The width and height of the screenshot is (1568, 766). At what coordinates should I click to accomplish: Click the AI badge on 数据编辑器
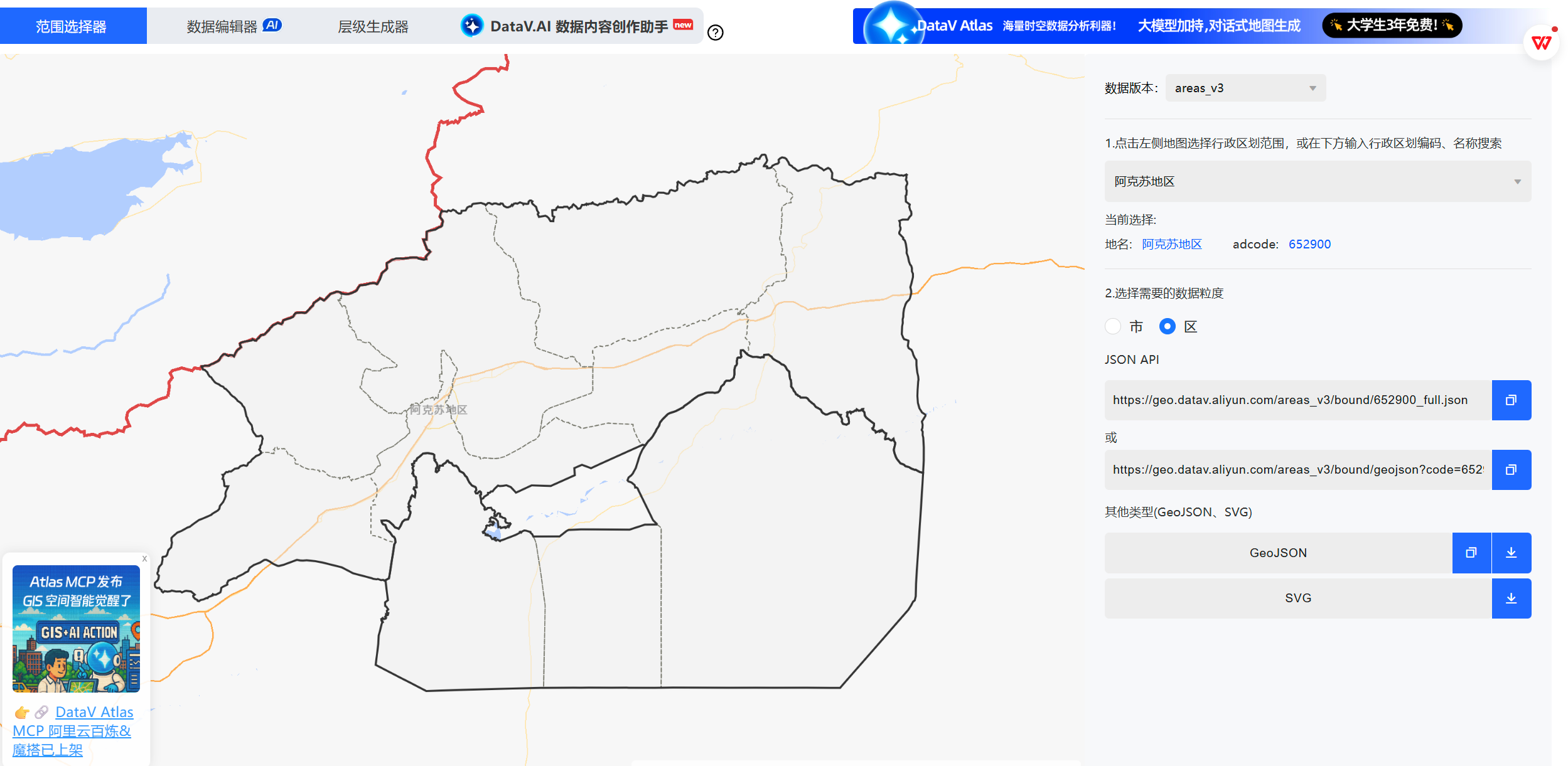(x=272, y=25)
